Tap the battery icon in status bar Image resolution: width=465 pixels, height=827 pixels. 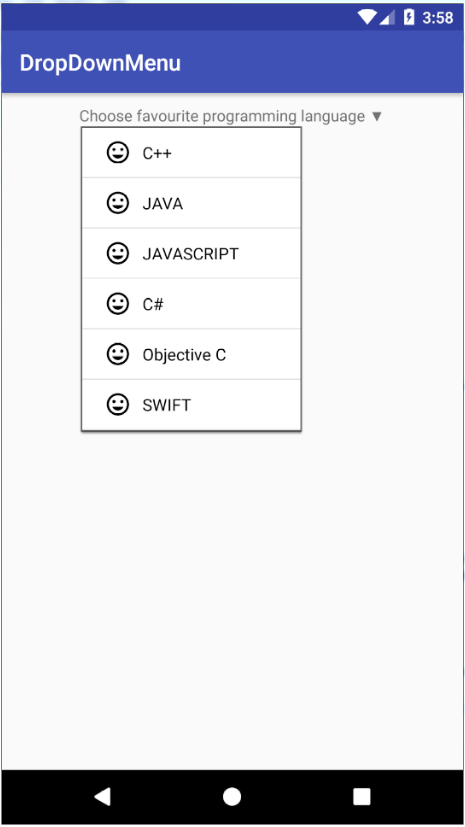tap(409, 17)
